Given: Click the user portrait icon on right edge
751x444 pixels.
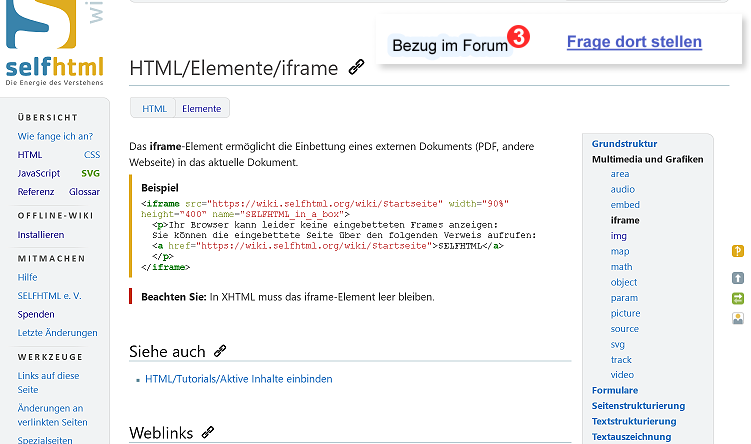Looking at the screenshot, I should point(738,319).
